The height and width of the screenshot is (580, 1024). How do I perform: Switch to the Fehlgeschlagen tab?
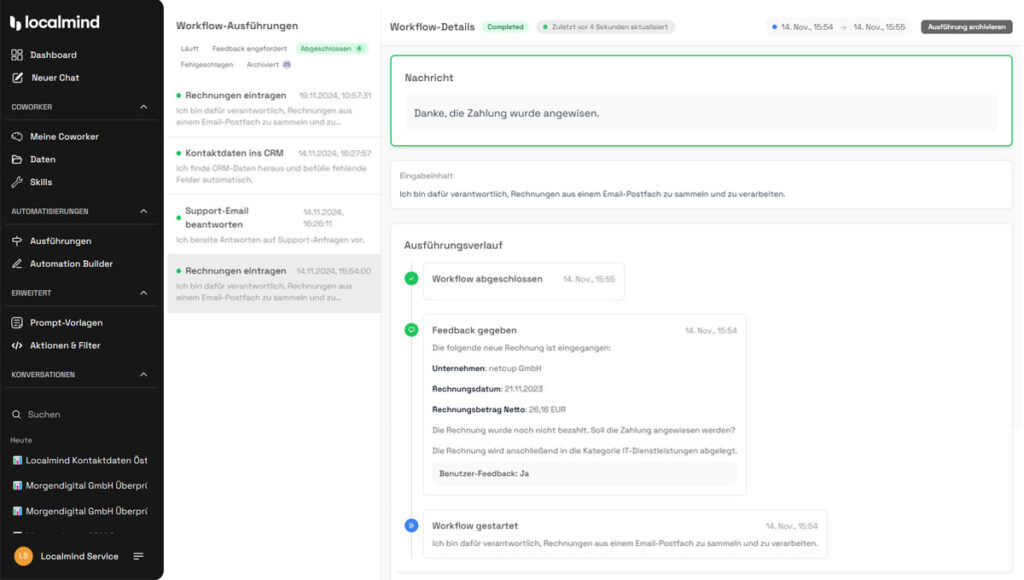pyautogui.click(x=207, y=65)
